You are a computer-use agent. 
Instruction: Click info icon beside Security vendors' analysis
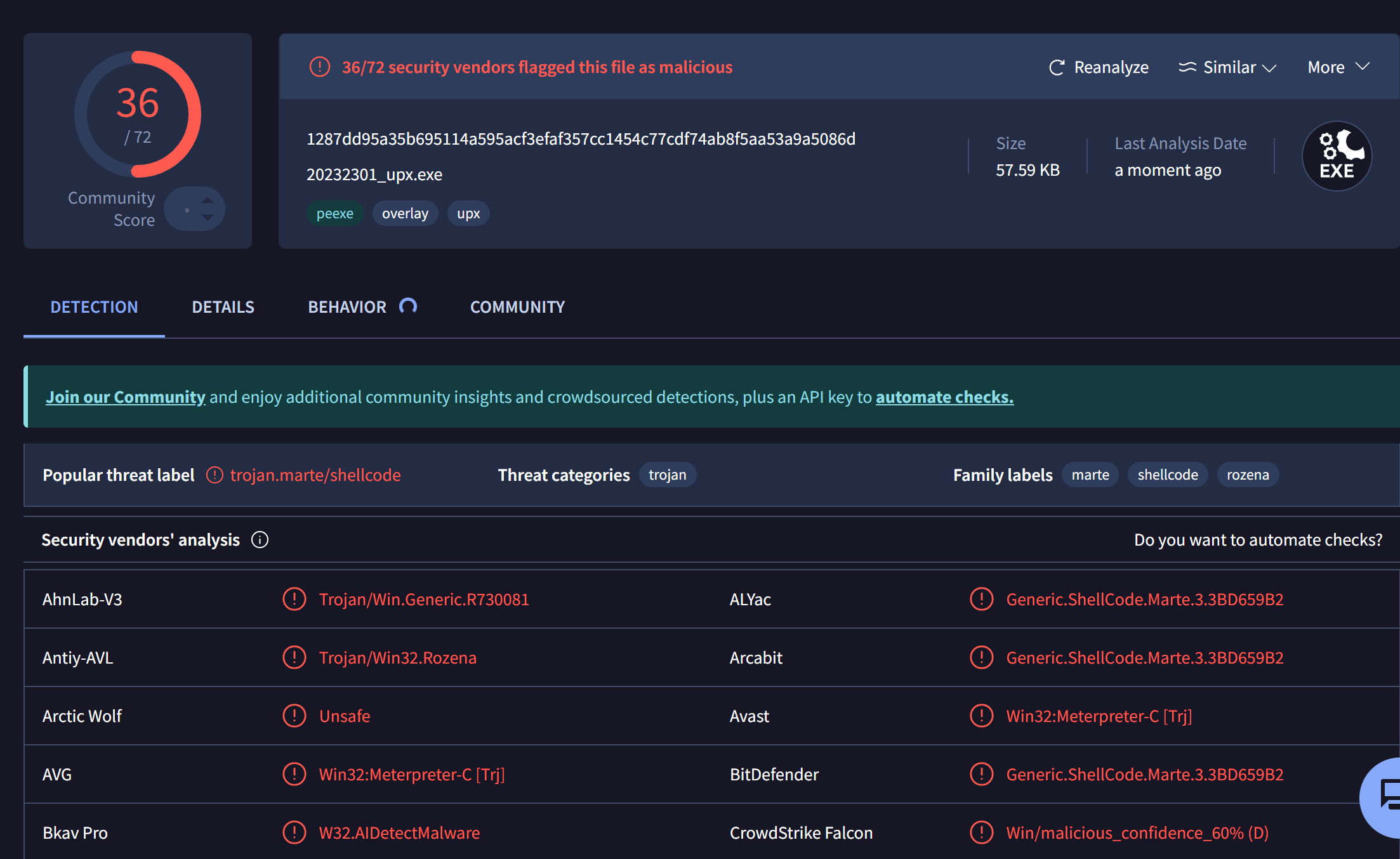260,540
